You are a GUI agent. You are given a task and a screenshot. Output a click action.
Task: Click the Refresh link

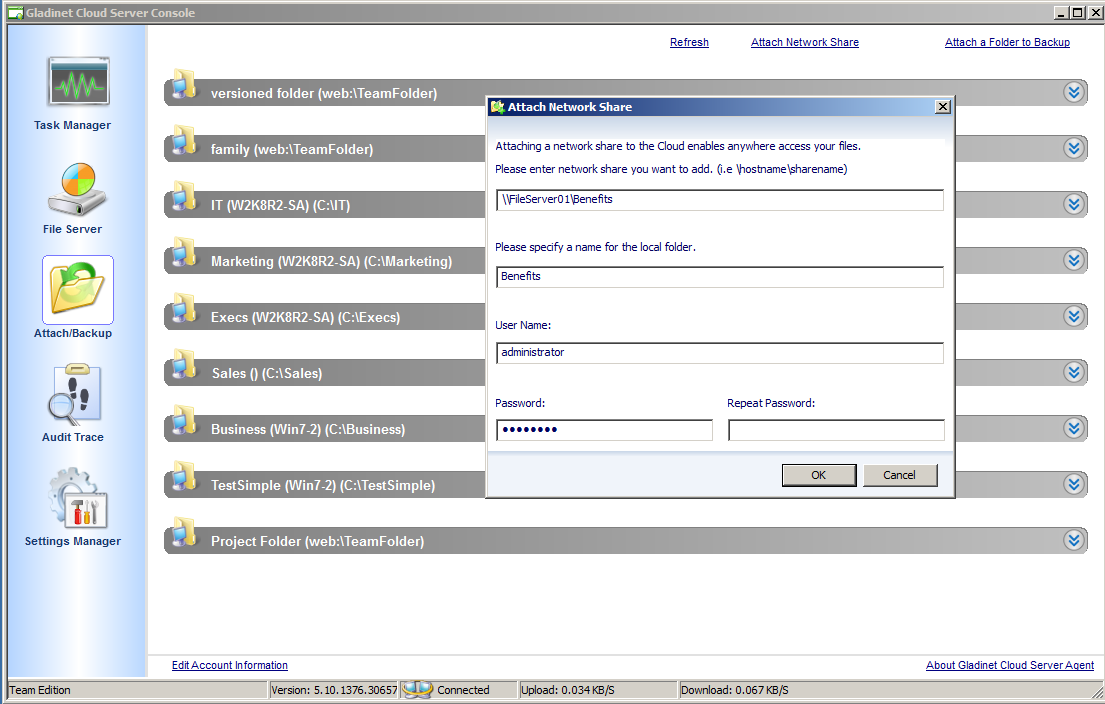[689, 42]
